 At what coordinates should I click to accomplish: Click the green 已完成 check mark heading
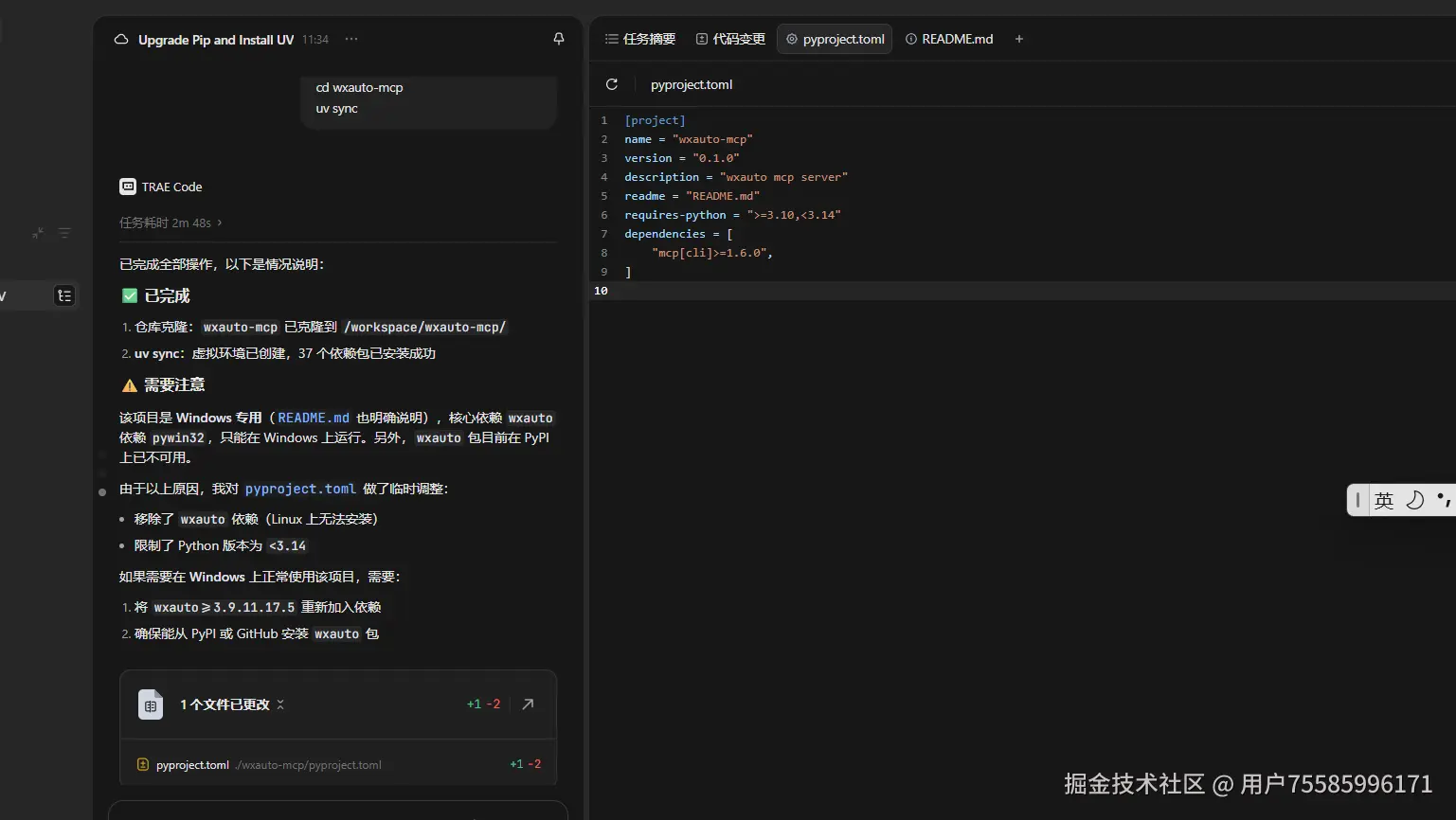pyautogui.click(x=156, y=295)
